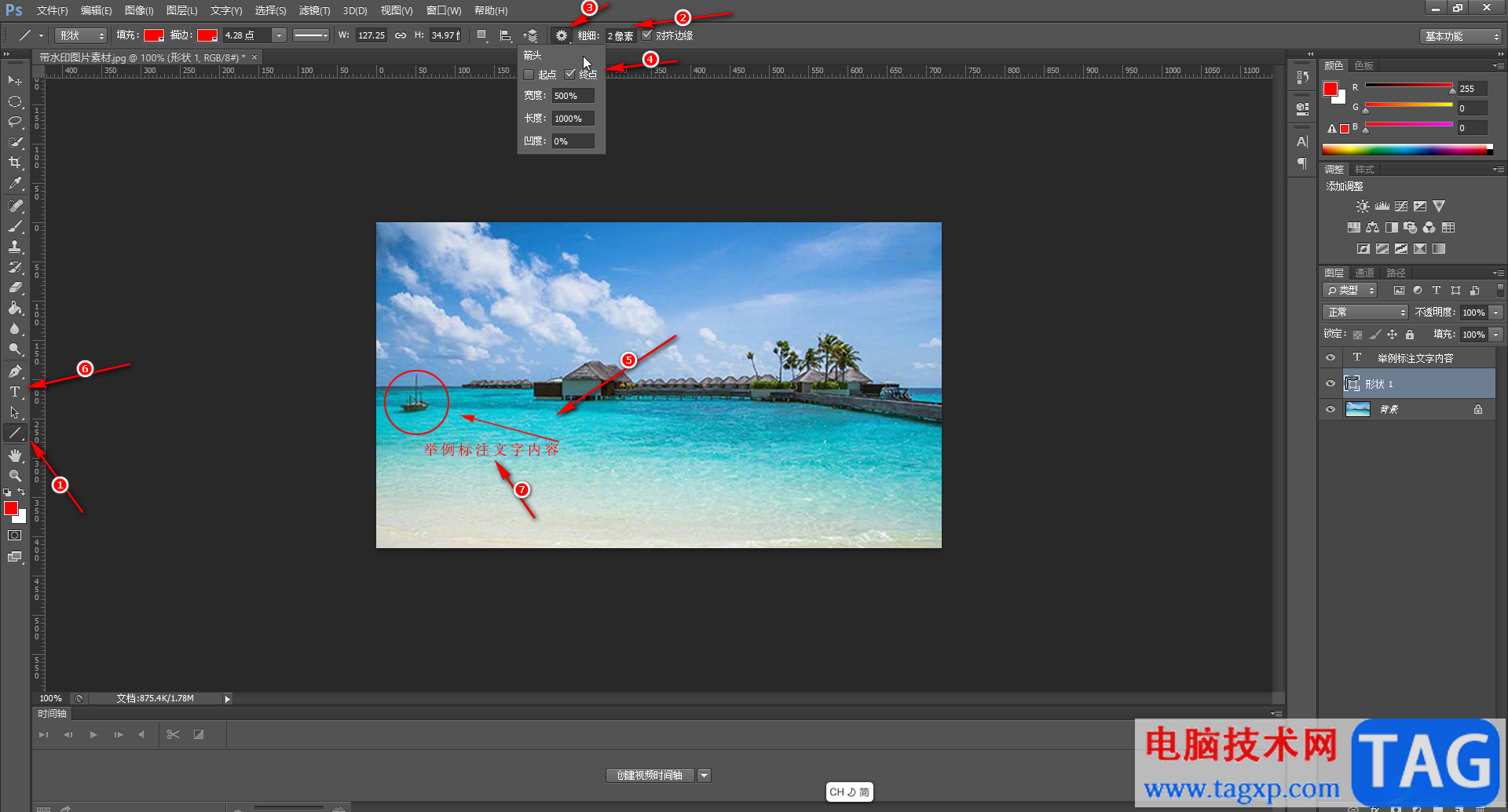The height and width of the screenshot is (812, 1508).
Task: Hide the 形状 1 layer
Action: coord(1330,383)
